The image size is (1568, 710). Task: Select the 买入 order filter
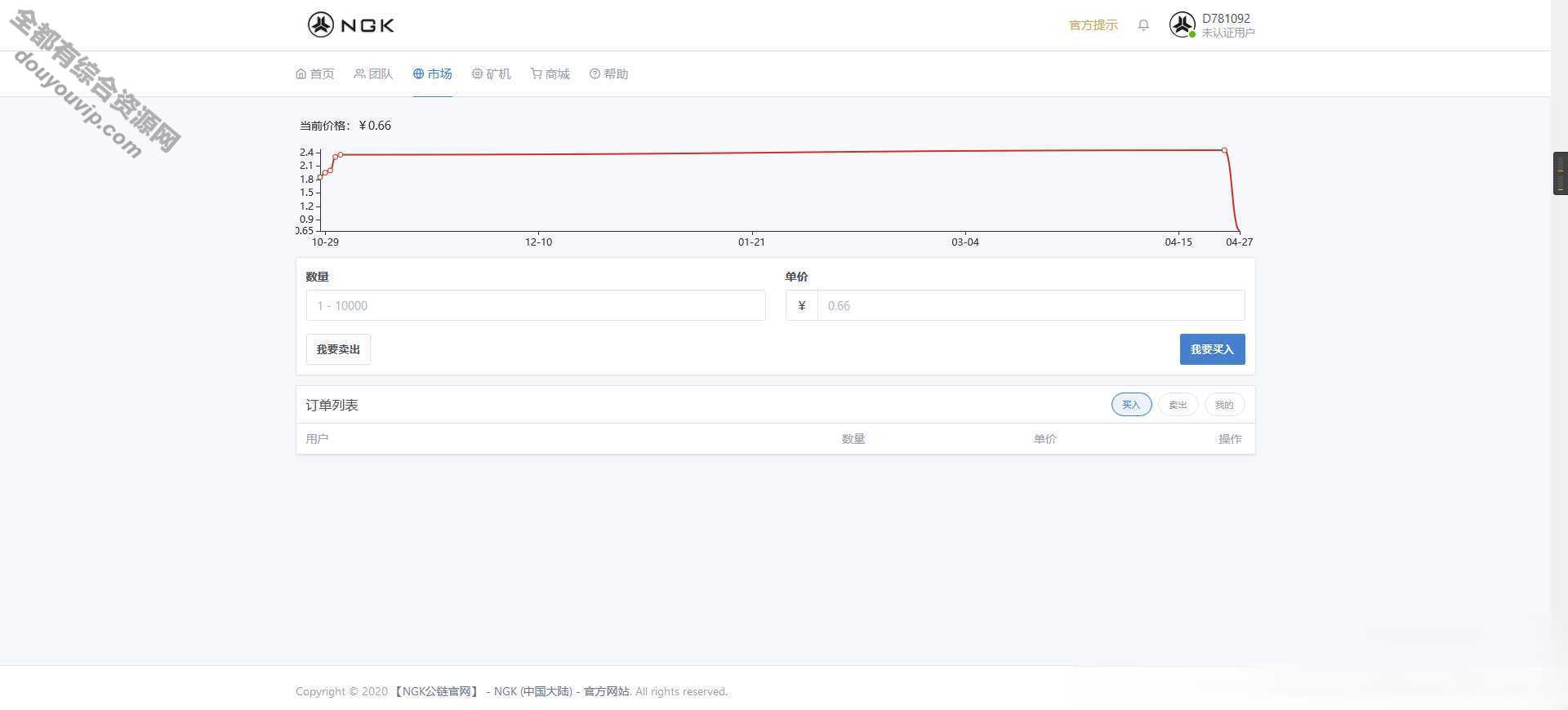point(1131,405)
